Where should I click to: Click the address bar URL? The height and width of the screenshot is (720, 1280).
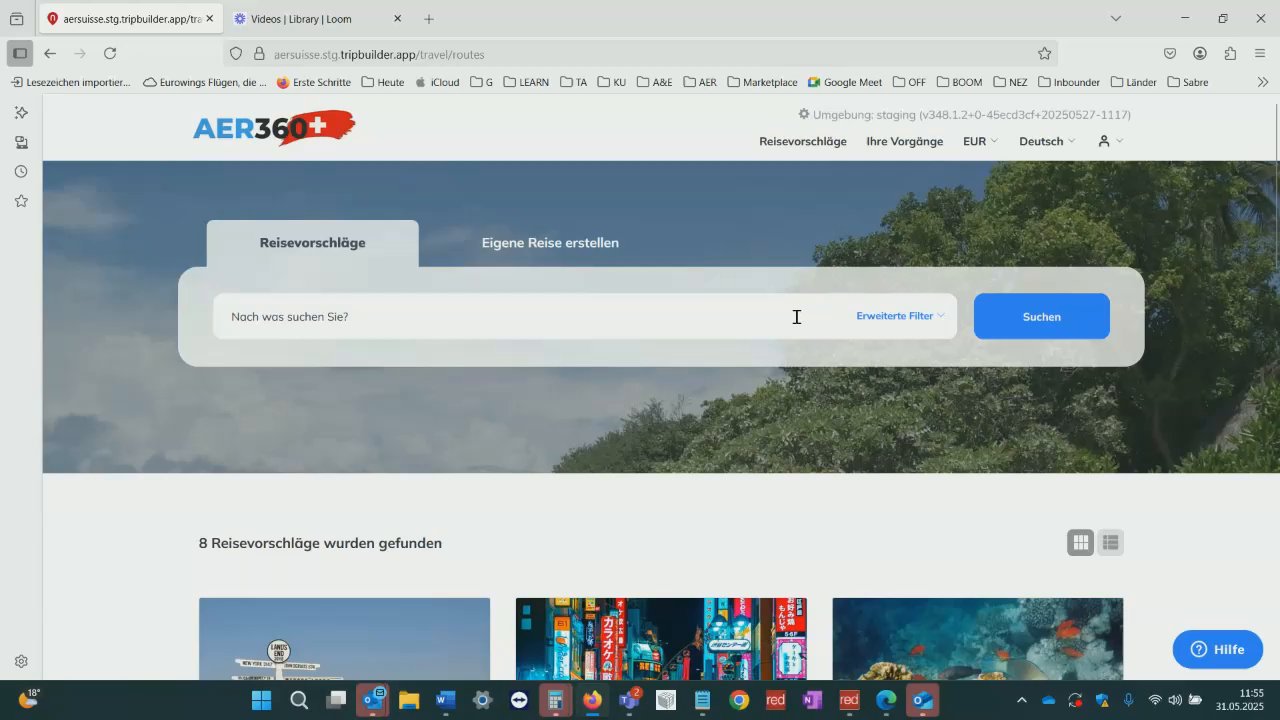point(379,54)
